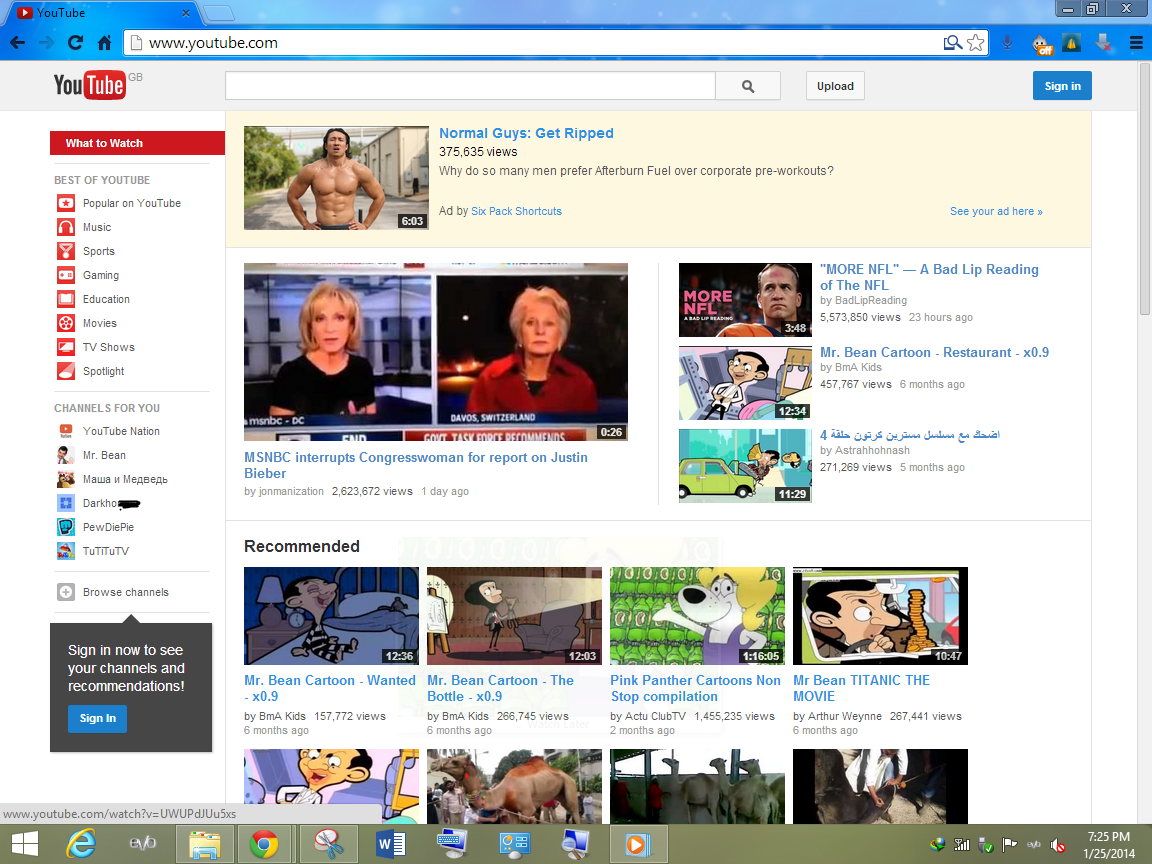The image size is (1152, 864).
Task: Open the Windows Start button
Action: [24, 843]
